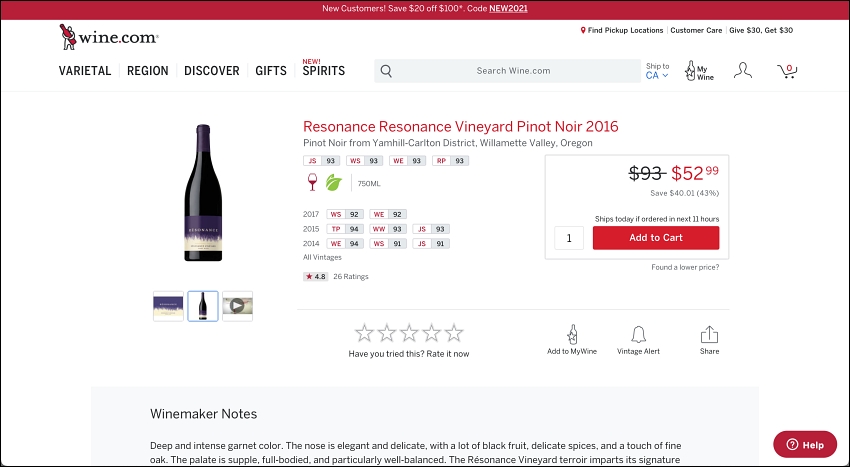Open Find Pickup Locations link
Screen dimensions: 850x467
pyautogui.click(x=625, y=30)
